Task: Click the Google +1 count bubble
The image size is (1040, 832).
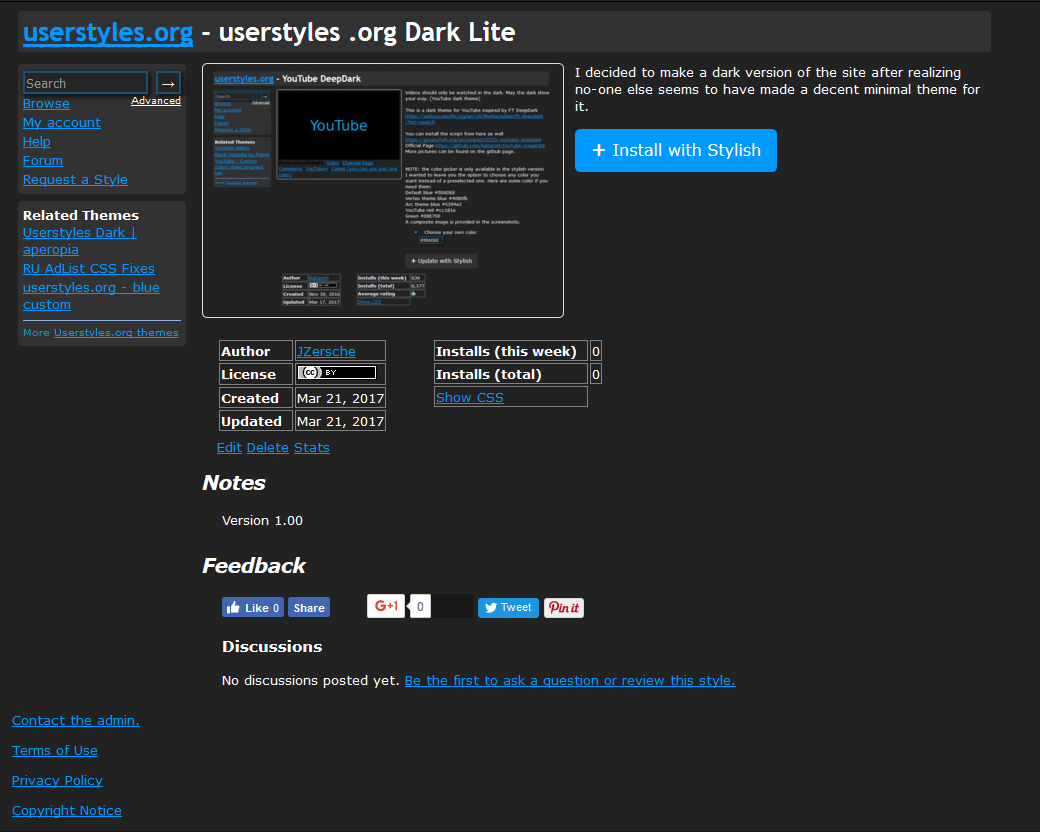Action: tap(420, 606)
